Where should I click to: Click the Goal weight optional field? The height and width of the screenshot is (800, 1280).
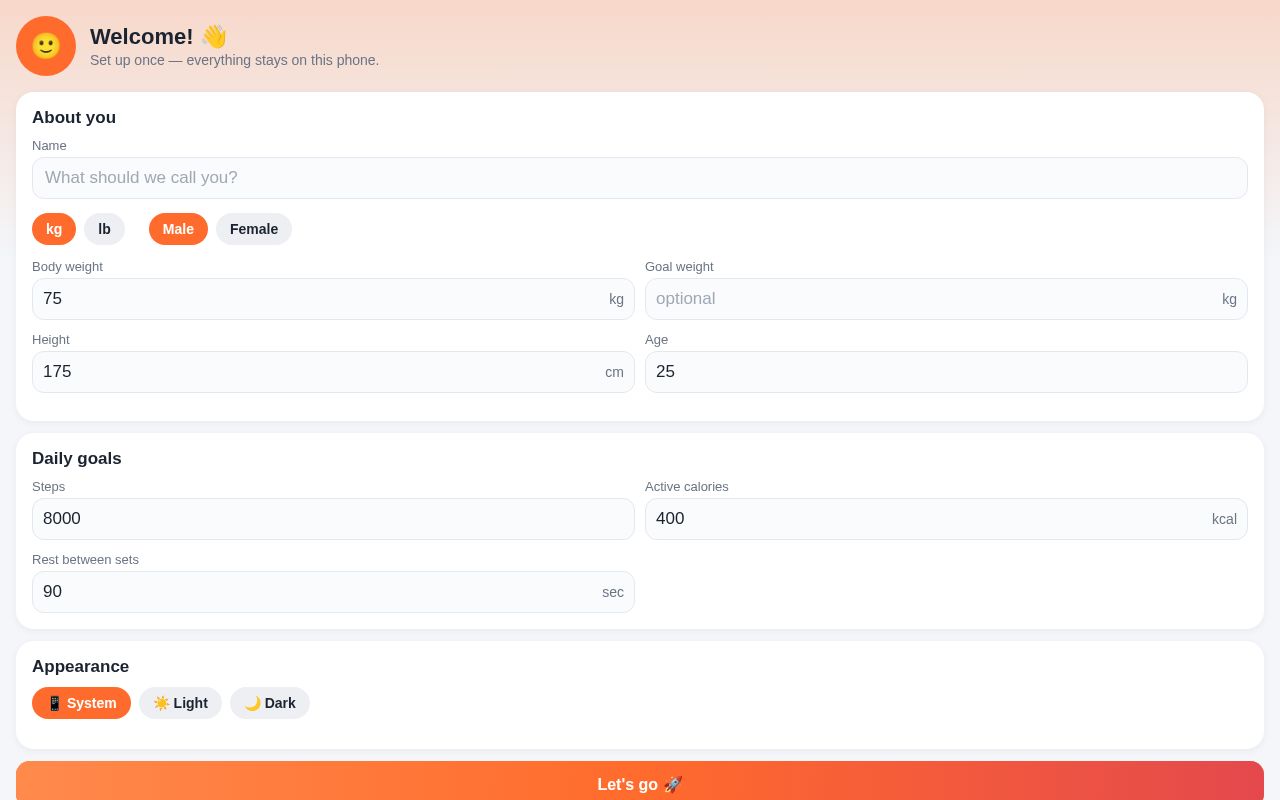point(946,299)
